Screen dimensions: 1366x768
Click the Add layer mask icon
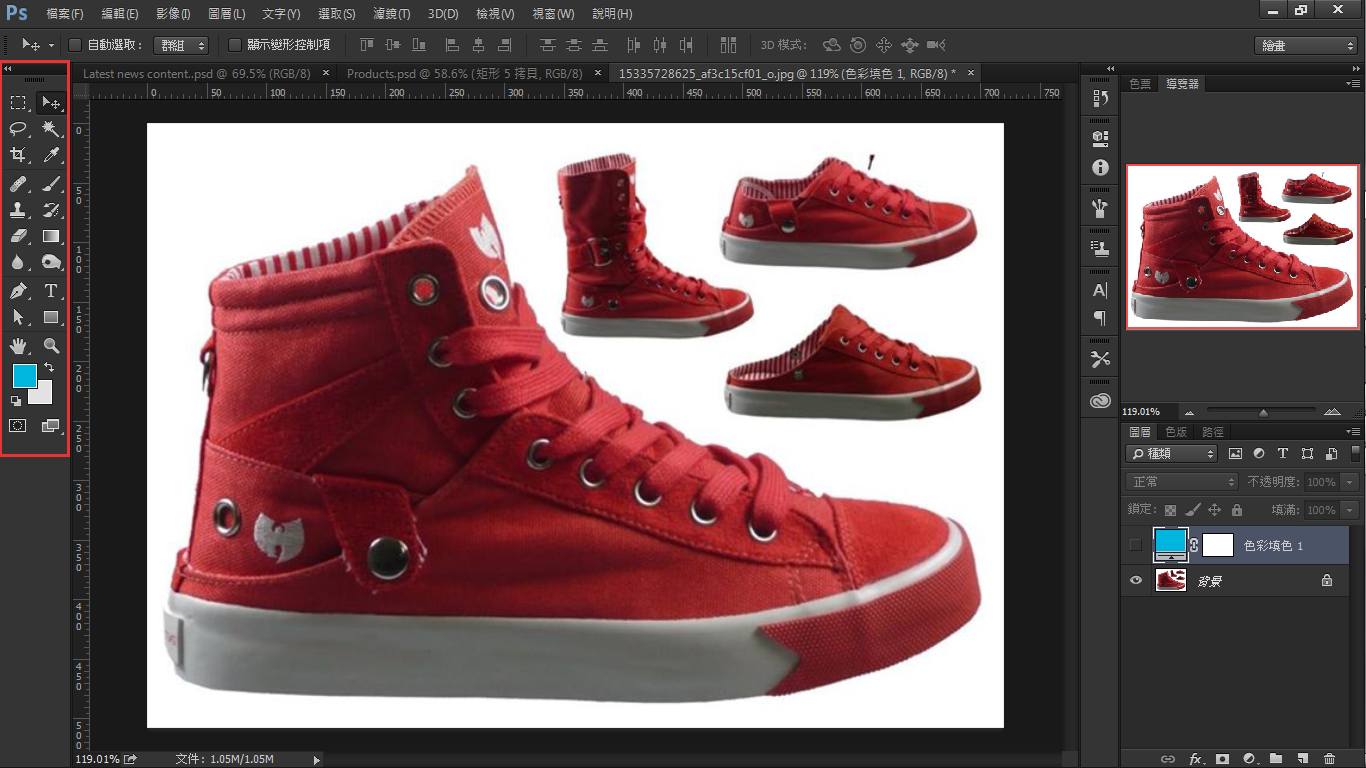point(1222,759)
